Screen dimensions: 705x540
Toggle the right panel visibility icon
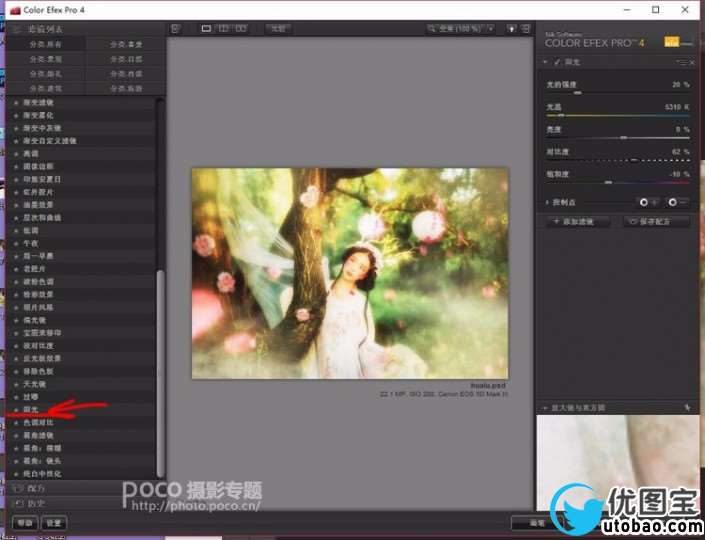(526, 29)
